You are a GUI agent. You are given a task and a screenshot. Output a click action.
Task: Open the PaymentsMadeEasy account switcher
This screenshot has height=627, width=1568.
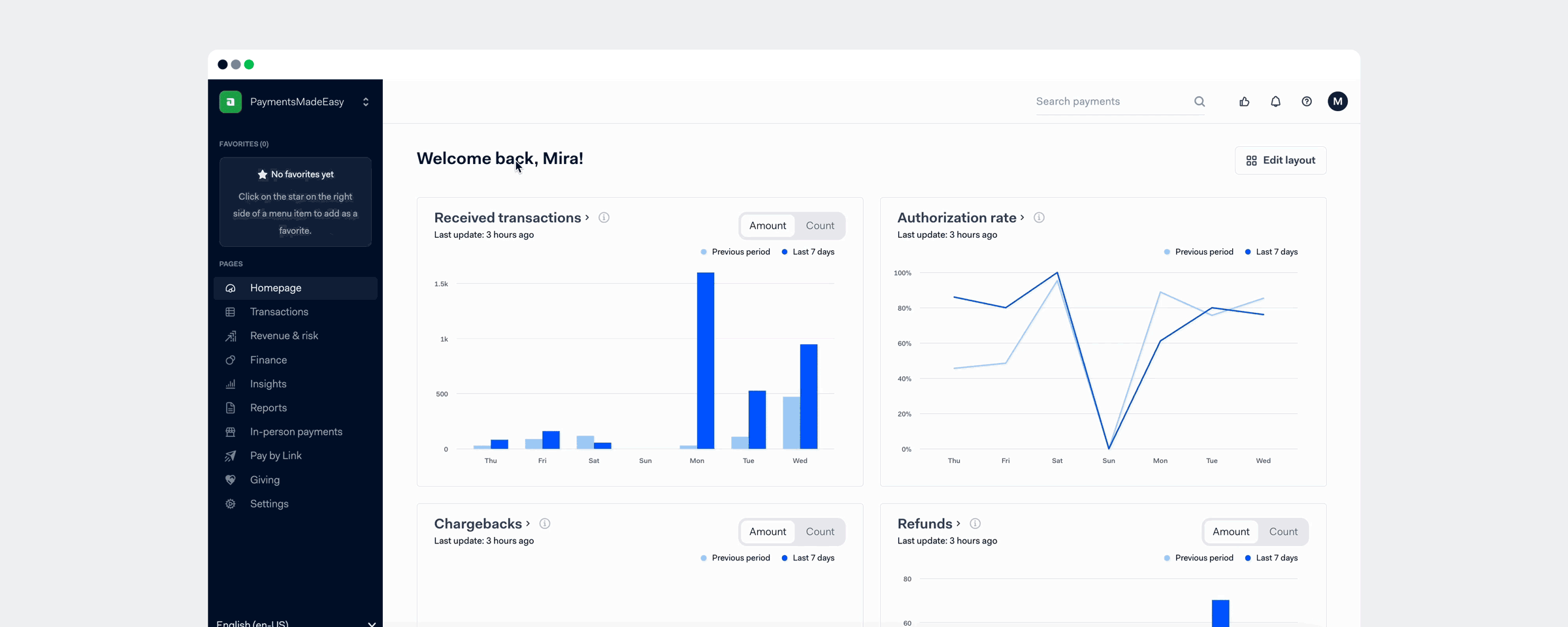(x=365, y=102)
